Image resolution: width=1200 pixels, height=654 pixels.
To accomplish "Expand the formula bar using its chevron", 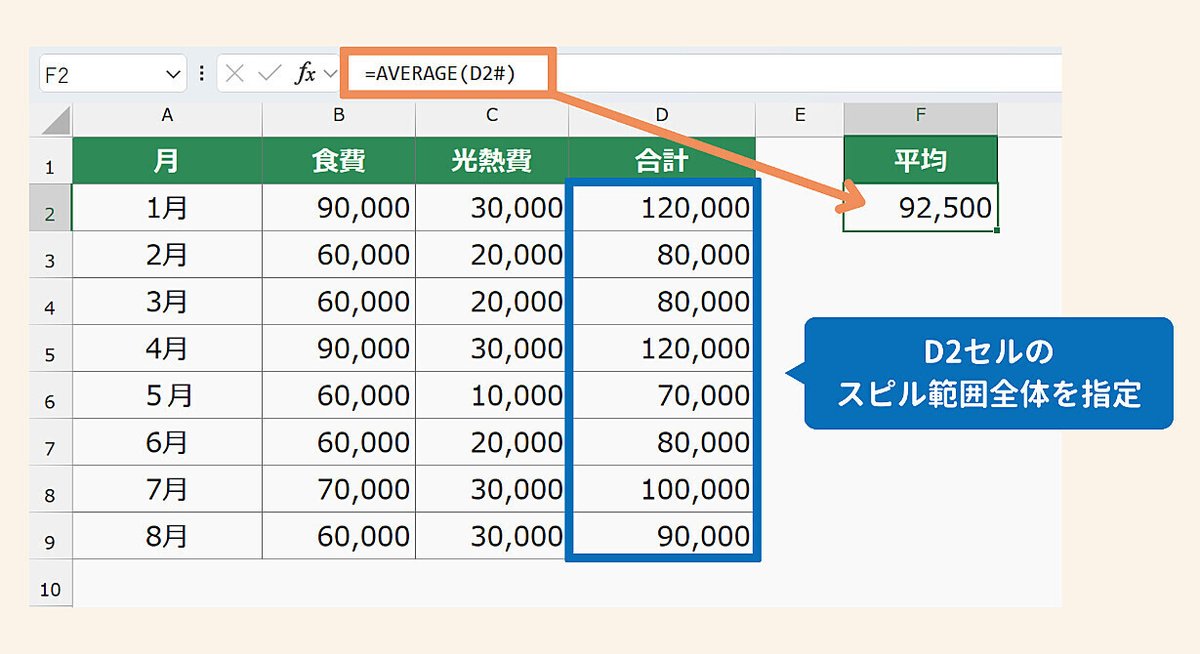I will (332, 72).
